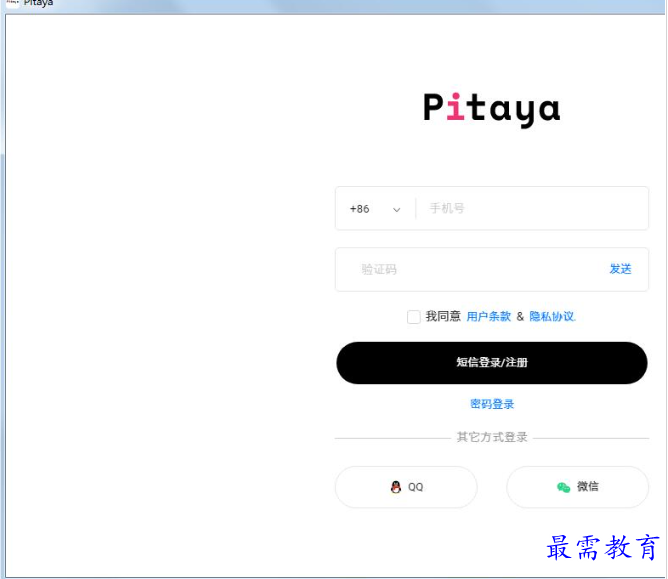Open the 隐私协议 privacy policy link
The image size is (668, 579).
[552, 316]
